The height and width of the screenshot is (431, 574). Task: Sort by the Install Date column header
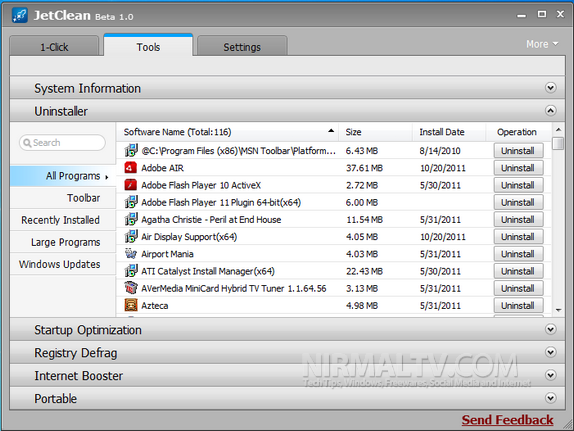pos(449,132)
